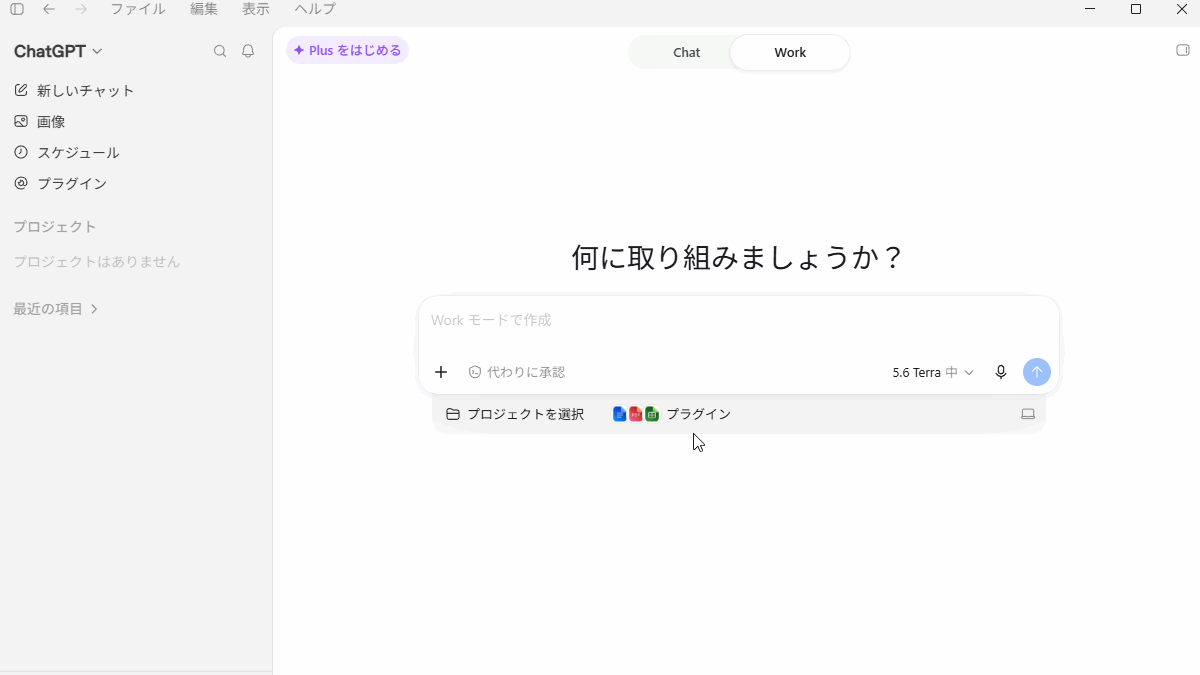Click the プロジェクトはありません text

(x=97, y=262)
